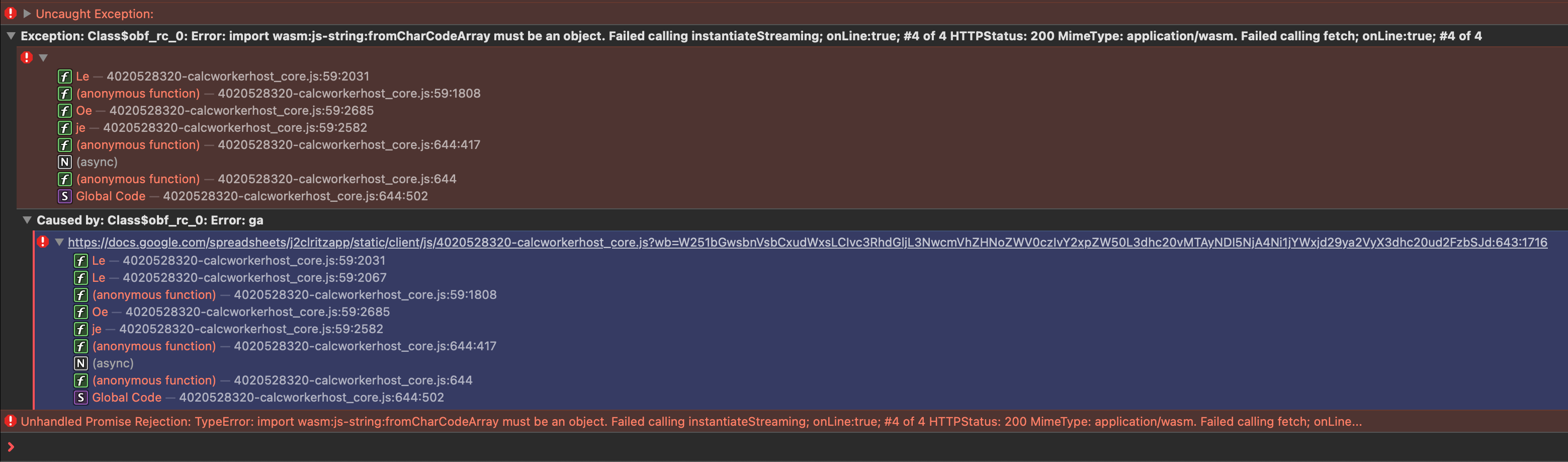Collapse the docs.google.com URL stack trace triangle
The image size is (1568, 462).
click(x=59, y=242)
